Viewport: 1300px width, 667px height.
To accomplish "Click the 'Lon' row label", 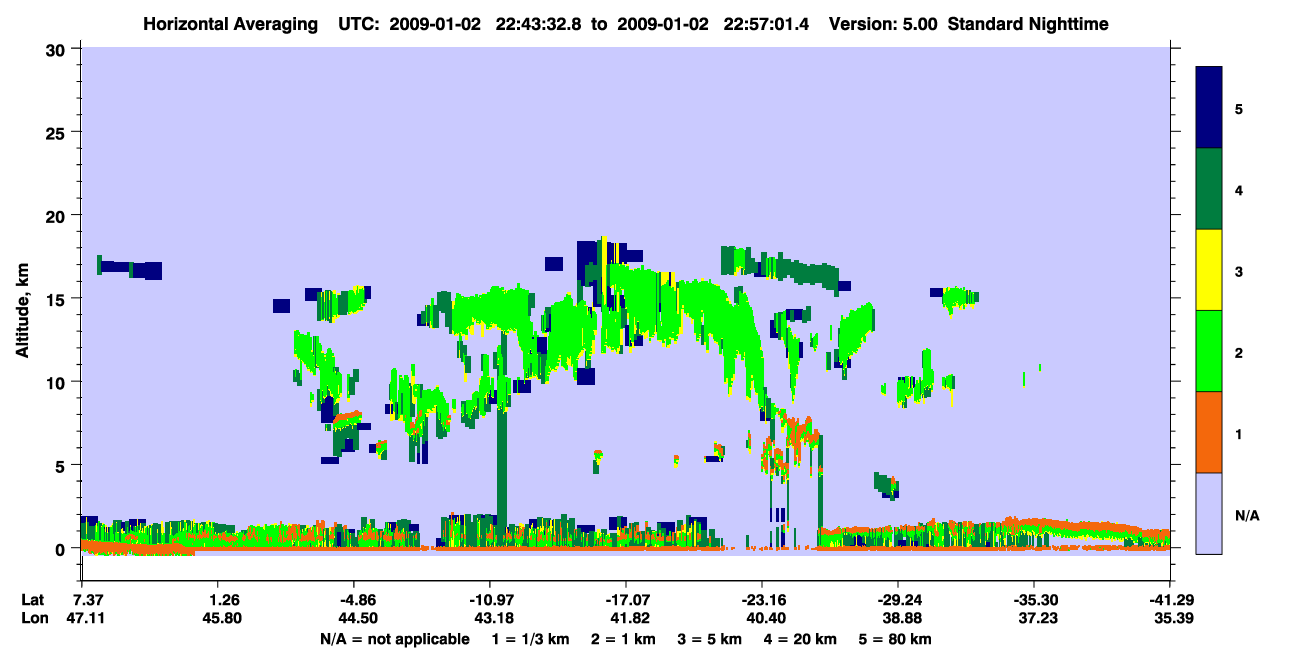I will coord(33,619).
